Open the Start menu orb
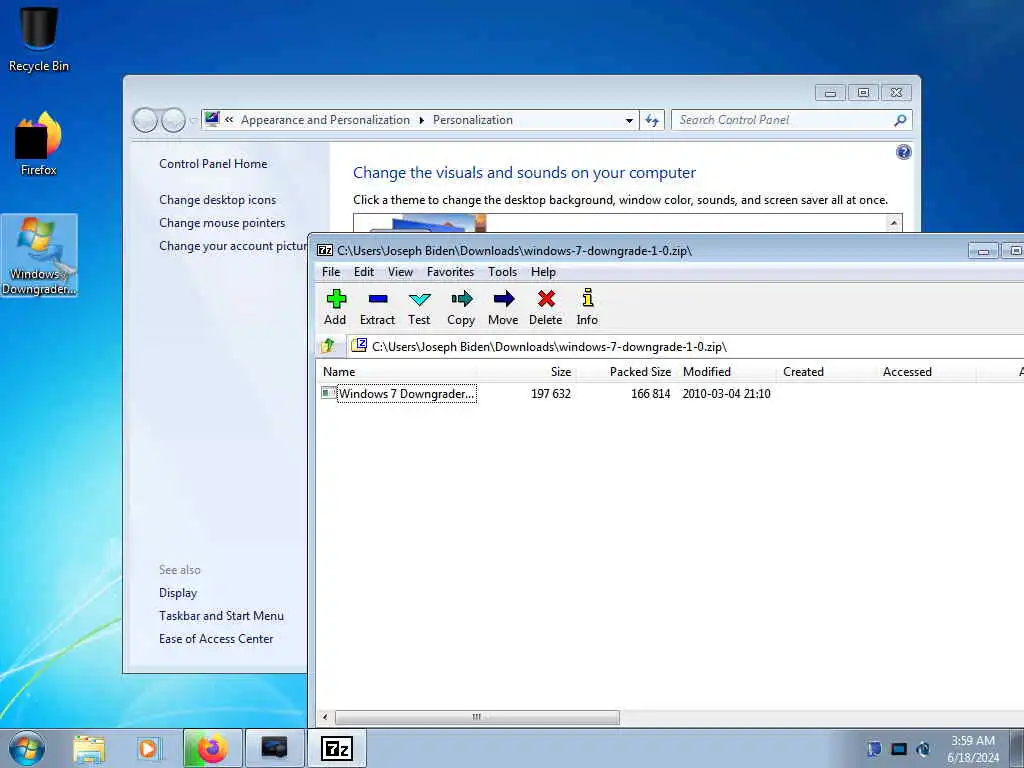The width and height of the screenshot is (1024, 768). (x=27, y=748)
